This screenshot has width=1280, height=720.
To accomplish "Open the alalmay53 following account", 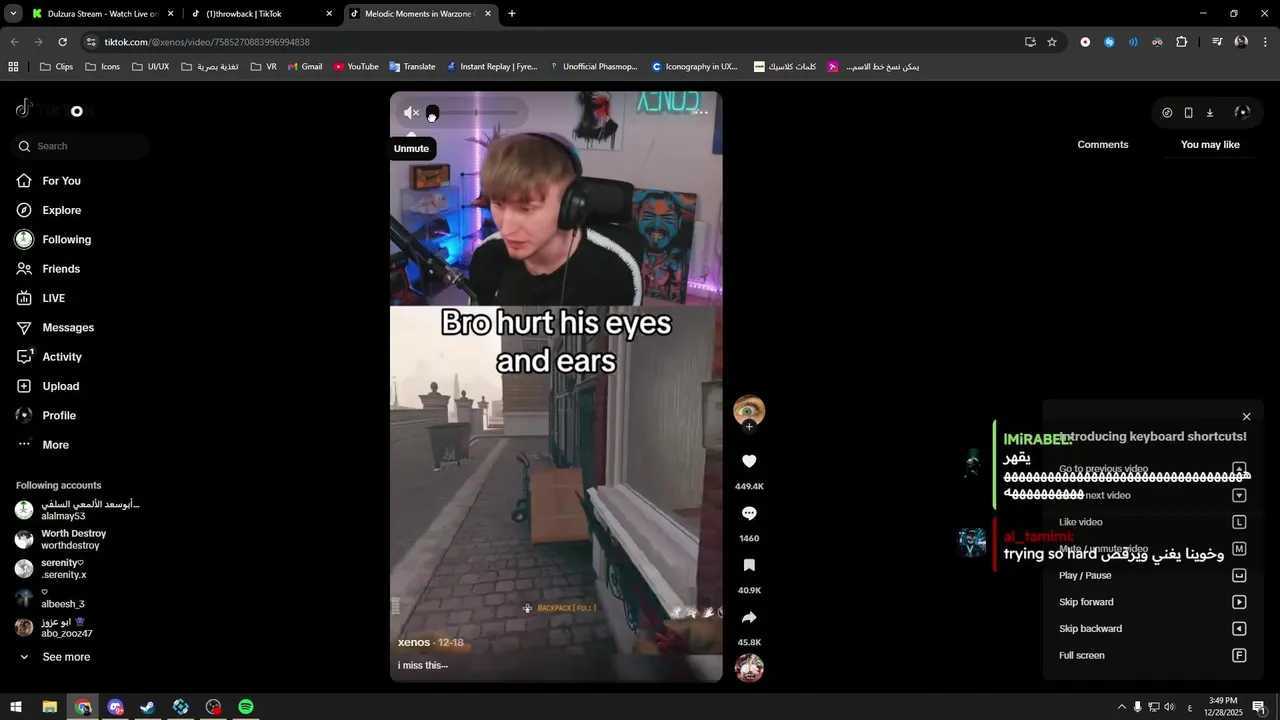I will [77, 510].
